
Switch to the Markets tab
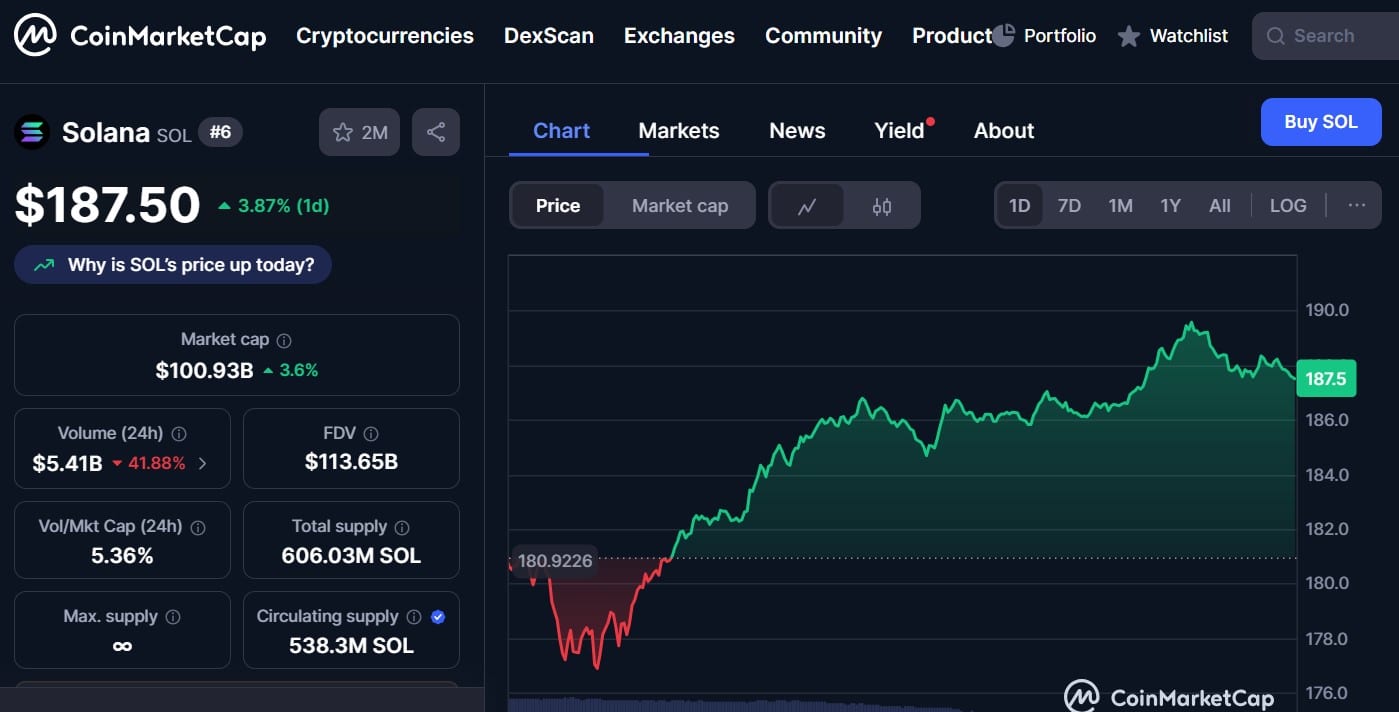coord(679,131)
